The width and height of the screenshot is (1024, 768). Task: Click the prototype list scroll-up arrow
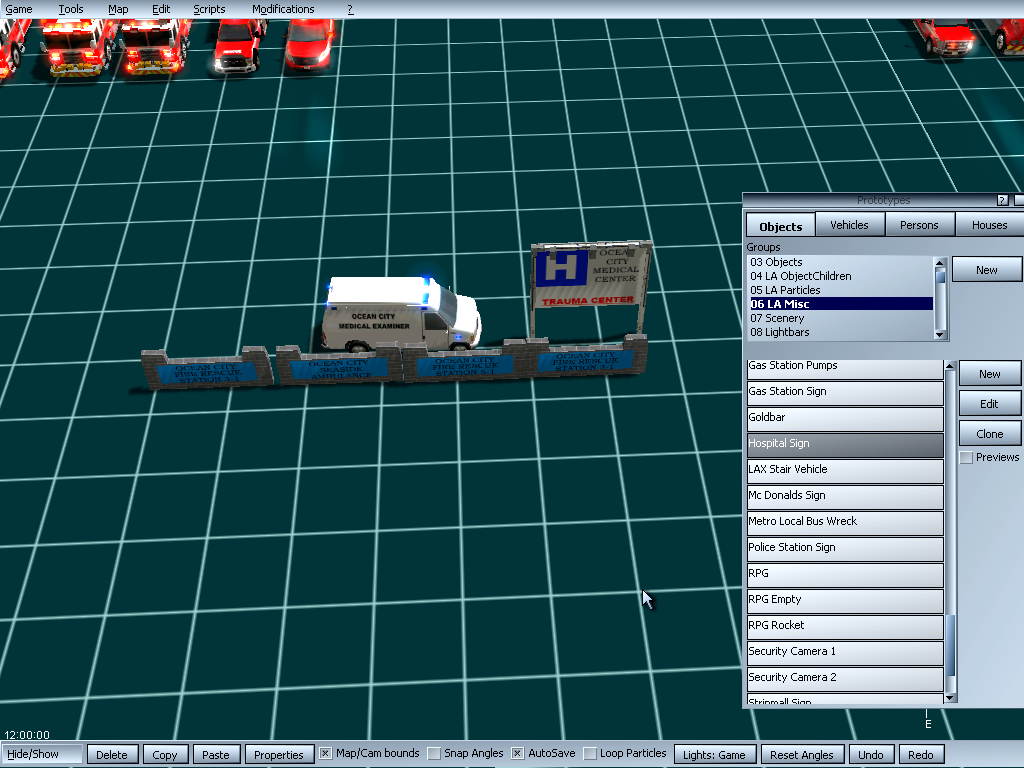tap(951, 366)
